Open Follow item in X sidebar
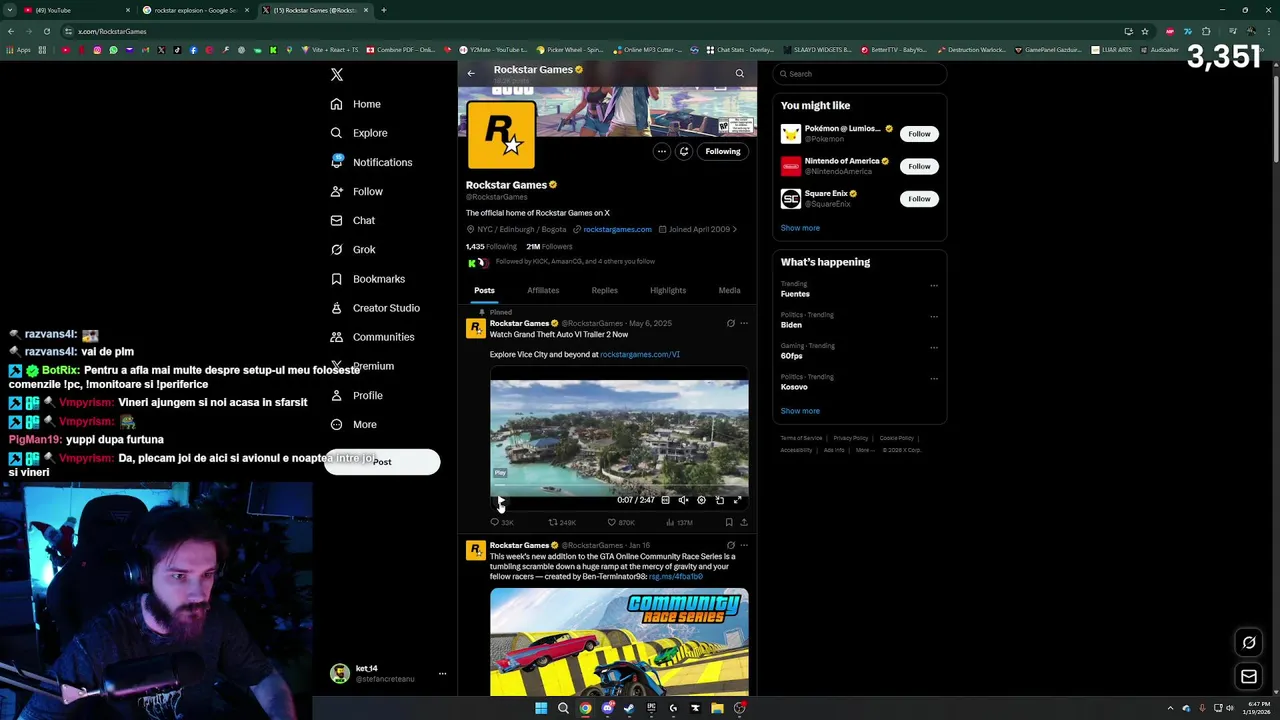The height and width of the screenshot is (720, 1280). point(357,191)
